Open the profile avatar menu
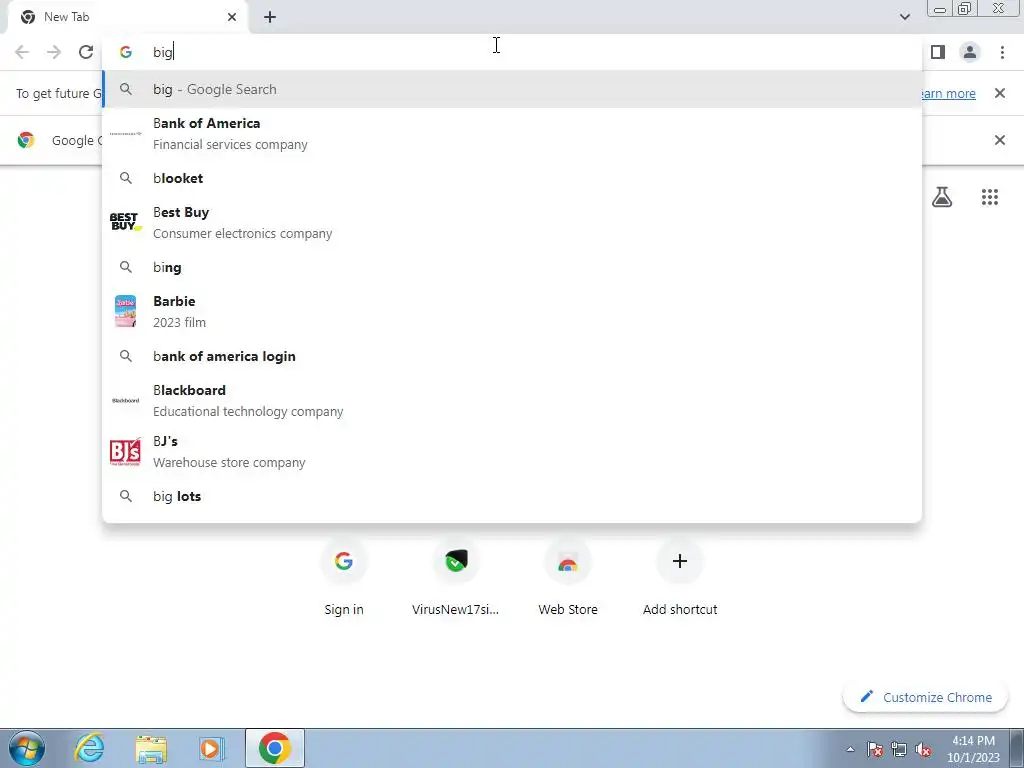1024x768 pixels. pos(970,52)
